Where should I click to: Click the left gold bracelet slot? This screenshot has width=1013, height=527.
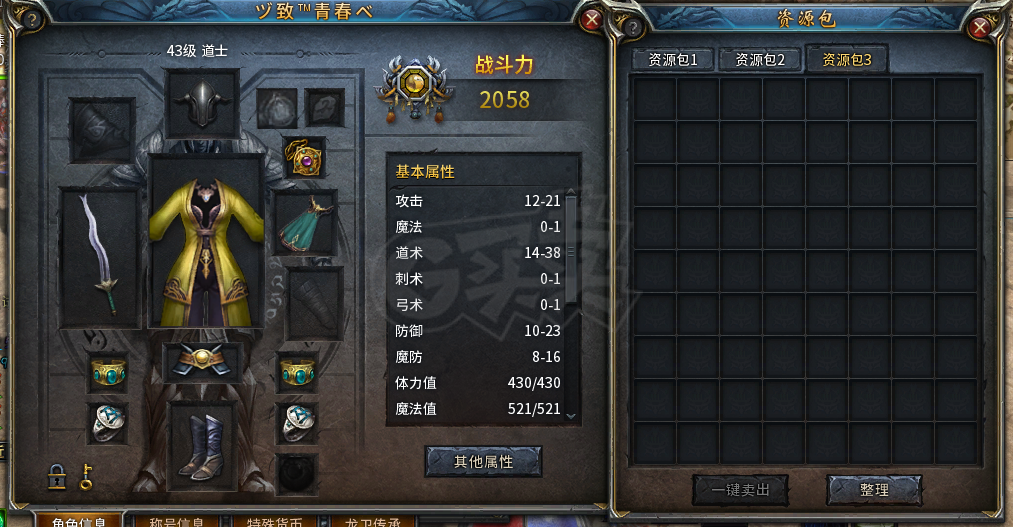(108, 373)
